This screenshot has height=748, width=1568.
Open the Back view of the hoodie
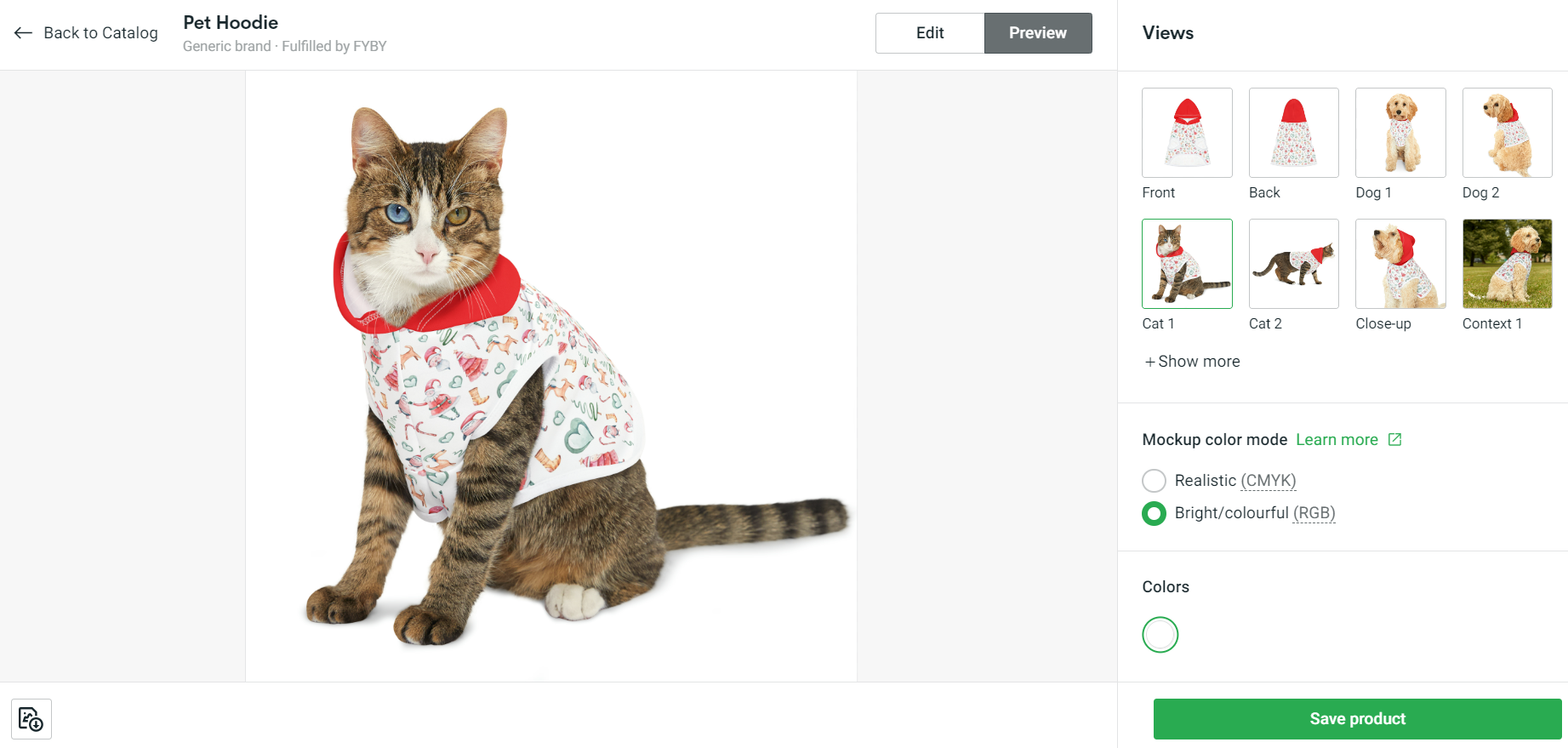click(x=1293, y=133)
